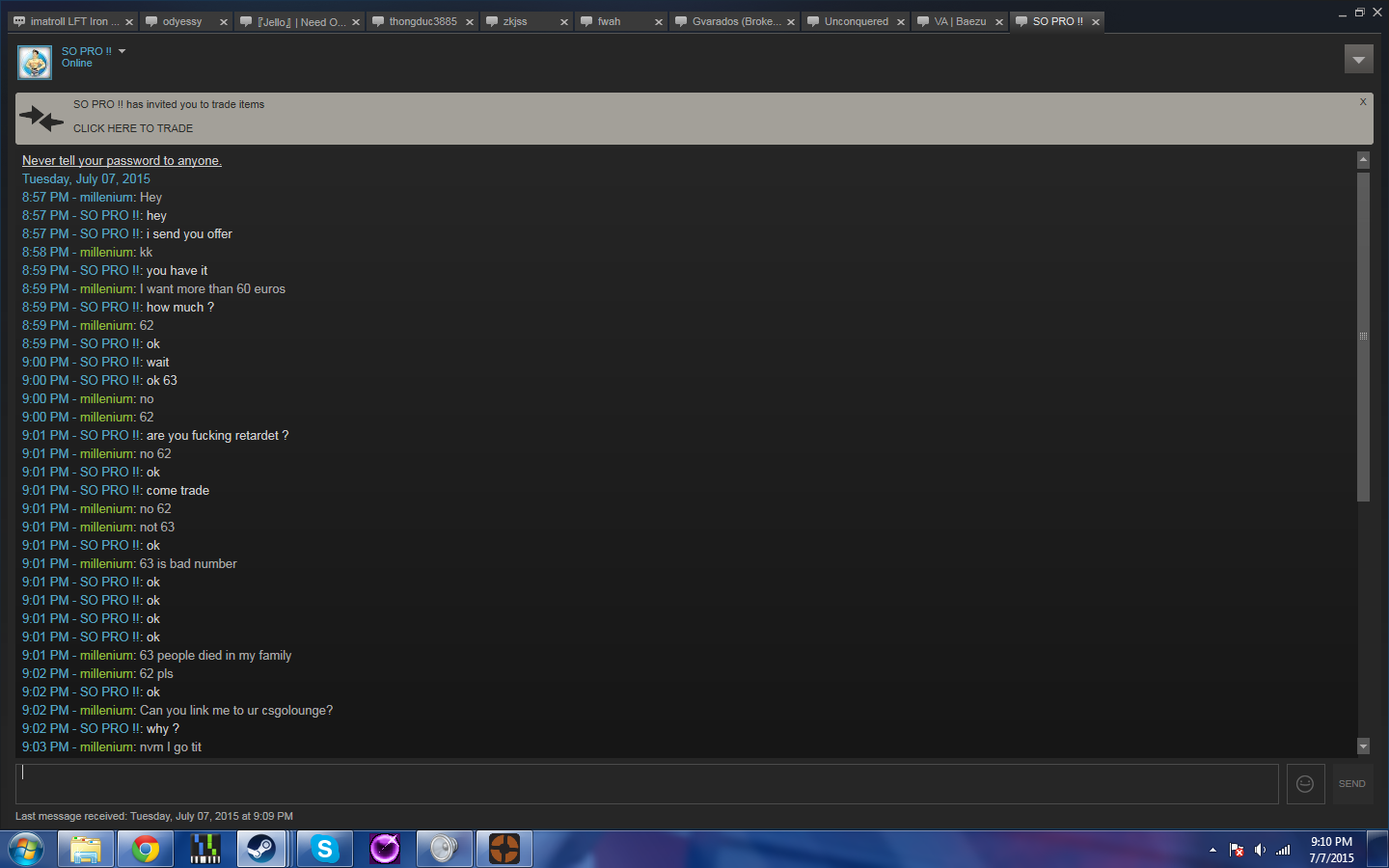Image resolution: width=1389 pixels, height=868 pixels.
Task: Open Windows Explorer folder icon
Action: tap(86, 850)
